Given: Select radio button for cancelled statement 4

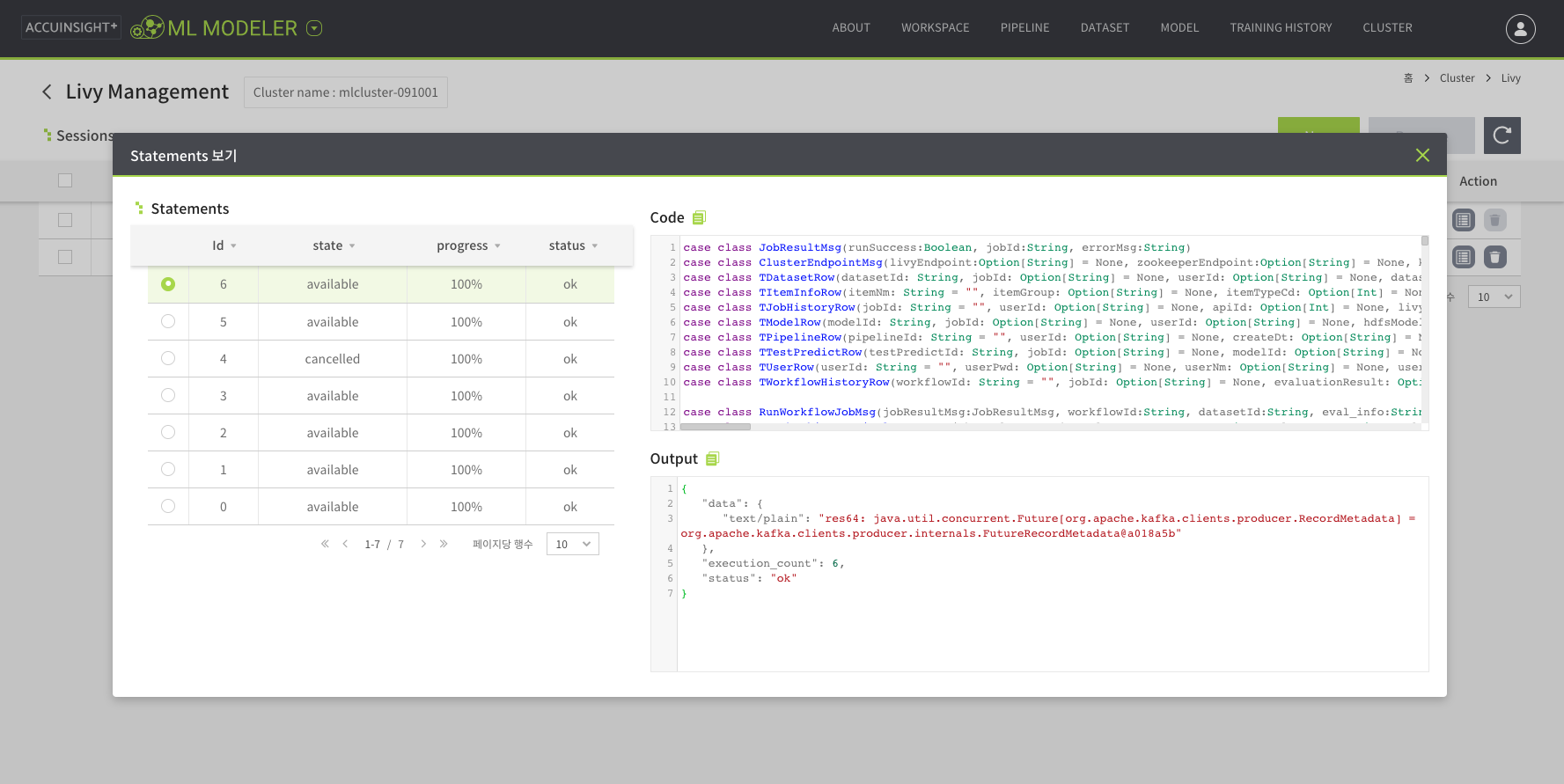Looking at the screenshot, I should coord(168,358).
